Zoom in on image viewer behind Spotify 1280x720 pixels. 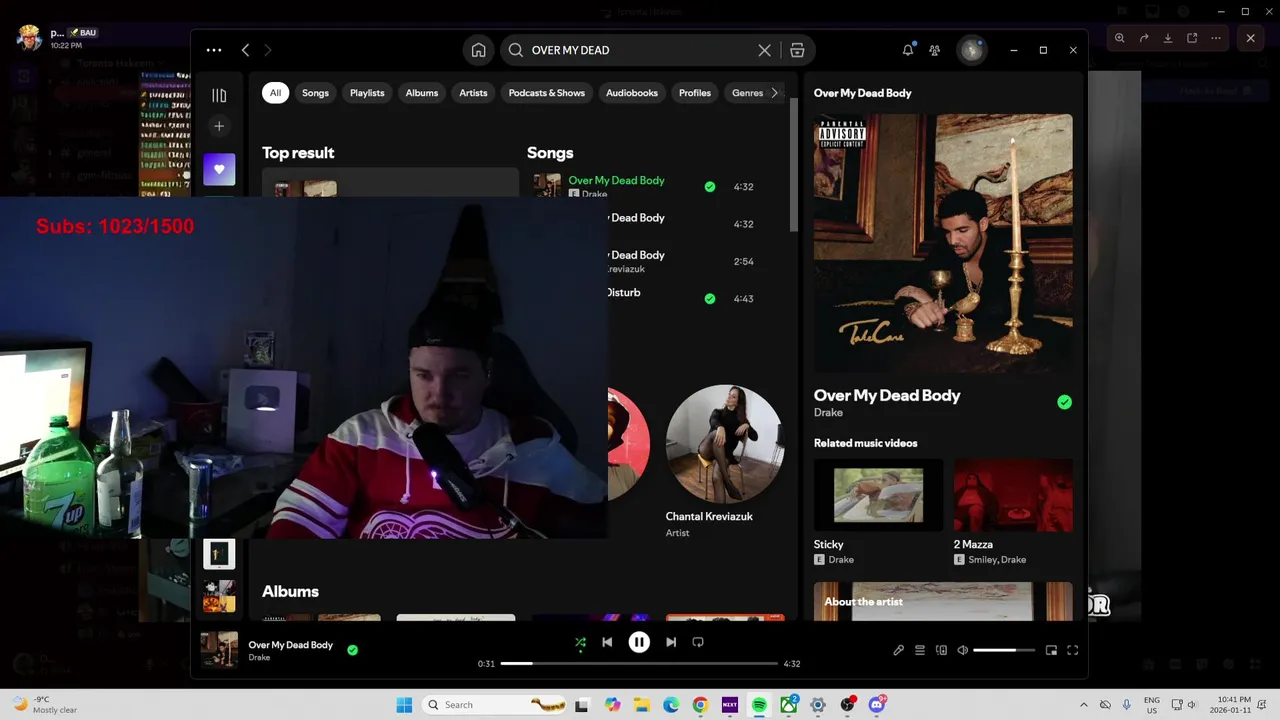click(x=1120, y=38)
